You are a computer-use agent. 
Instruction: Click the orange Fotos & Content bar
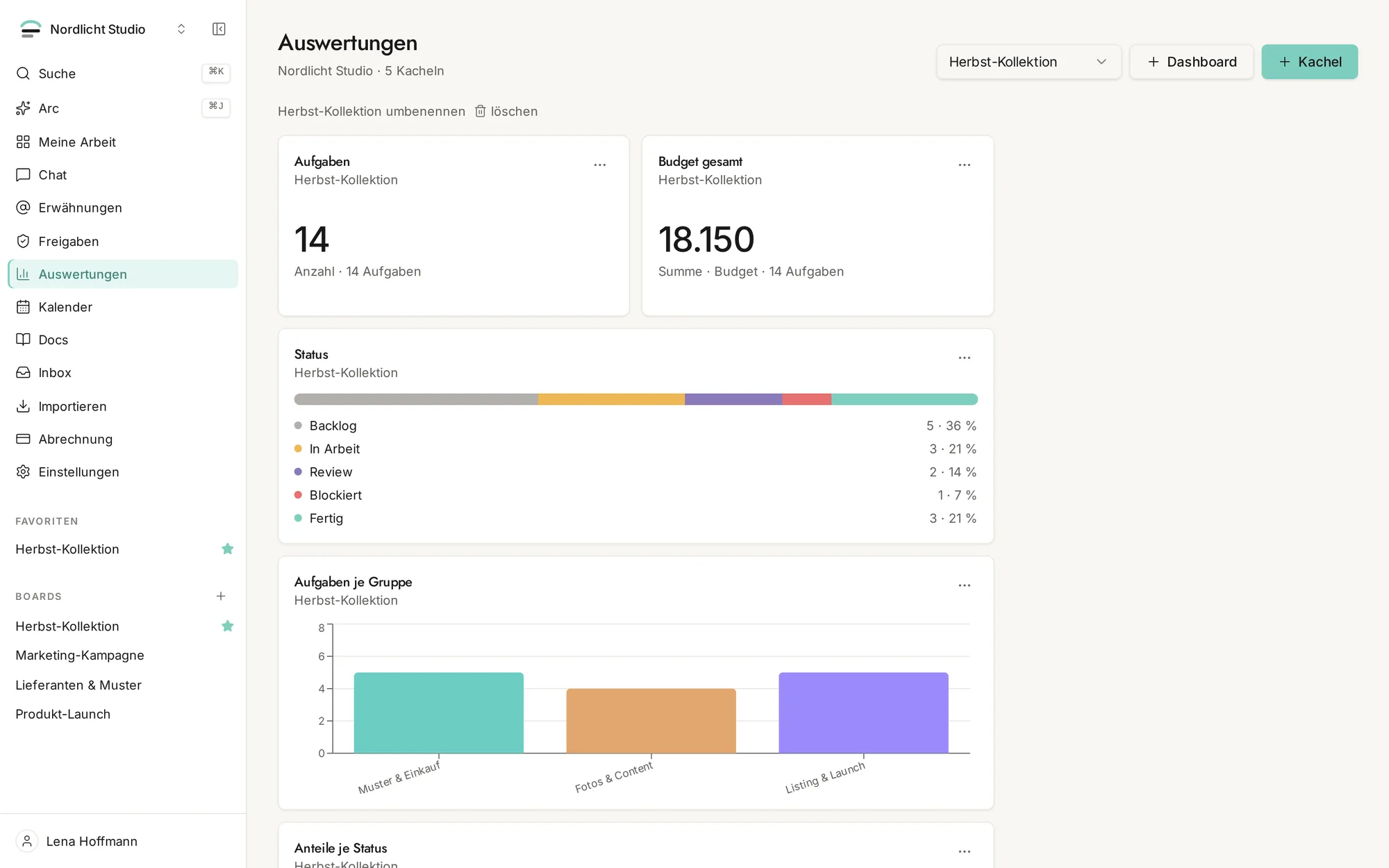(651, 721)
